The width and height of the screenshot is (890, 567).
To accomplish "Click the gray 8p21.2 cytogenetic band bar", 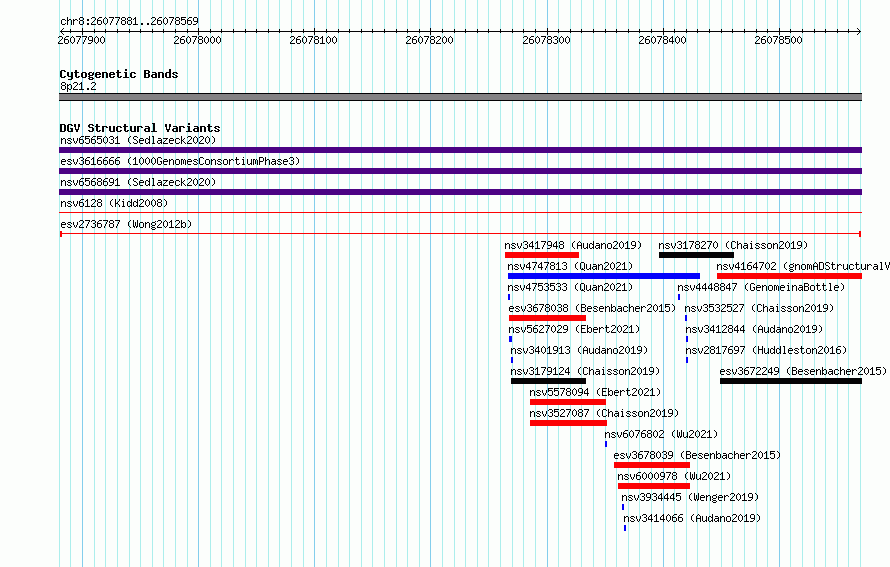I will (460, 97).
